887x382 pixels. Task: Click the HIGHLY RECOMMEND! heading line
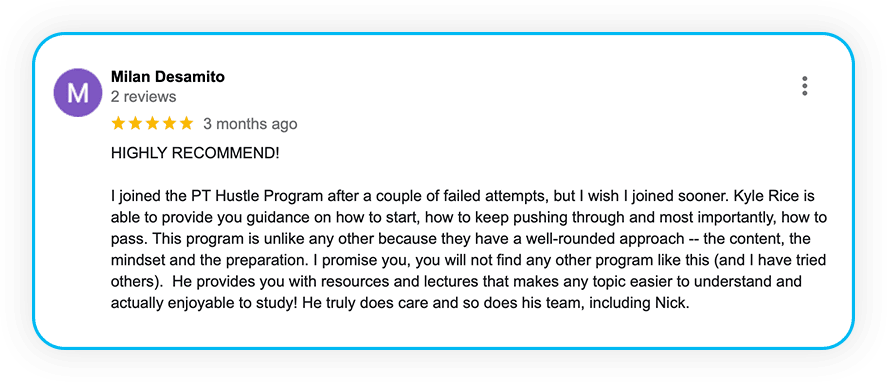coord(195,153)
